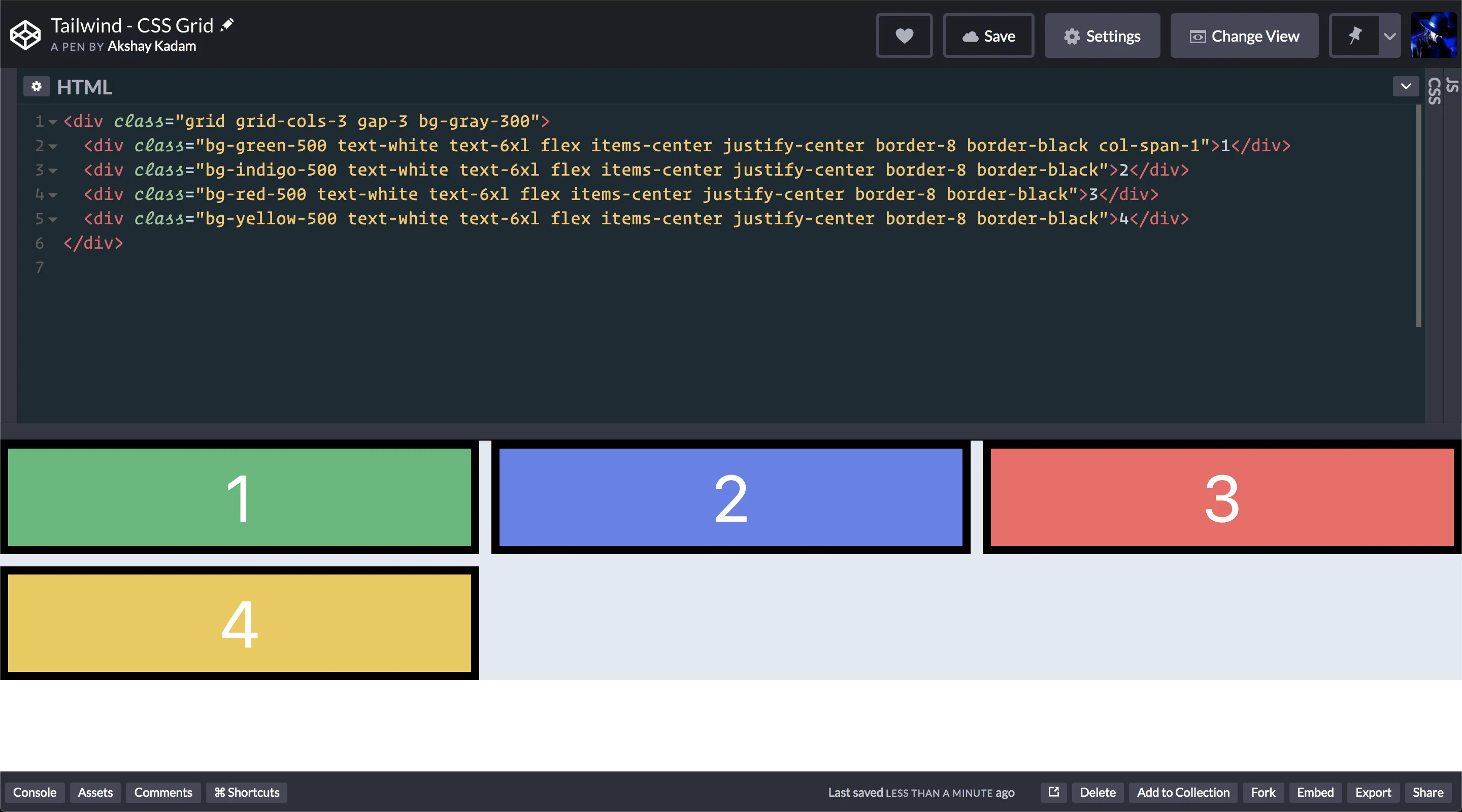Switch to the JS editor tab
The image size is (1462, 812).
pos(1452,85)
